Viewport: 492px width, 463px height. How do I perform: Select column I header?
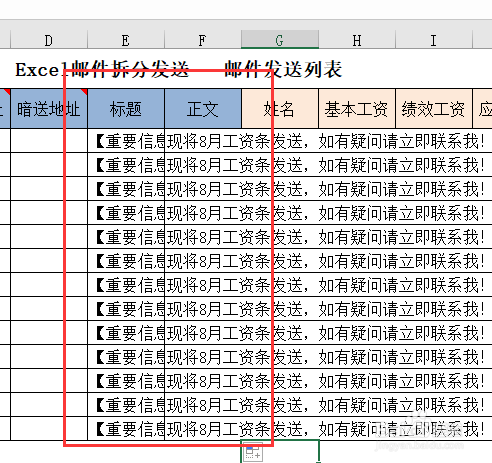coord(434,40)
